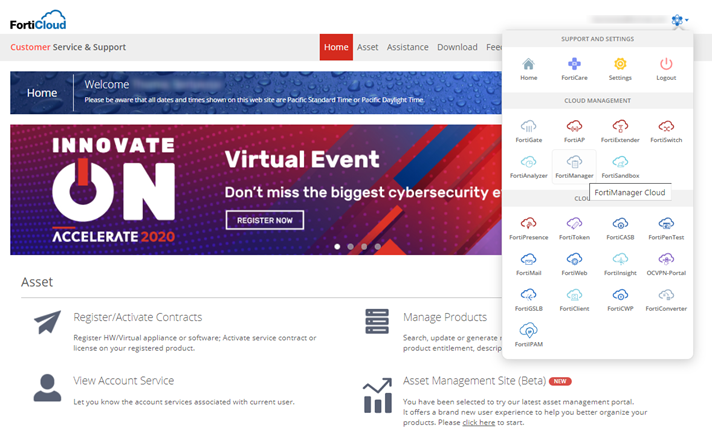The width and height of the screenshot is (712, 434).
Task: Open Settings gear in services panel
Action: pyautogui.click(x=620, y=65)
